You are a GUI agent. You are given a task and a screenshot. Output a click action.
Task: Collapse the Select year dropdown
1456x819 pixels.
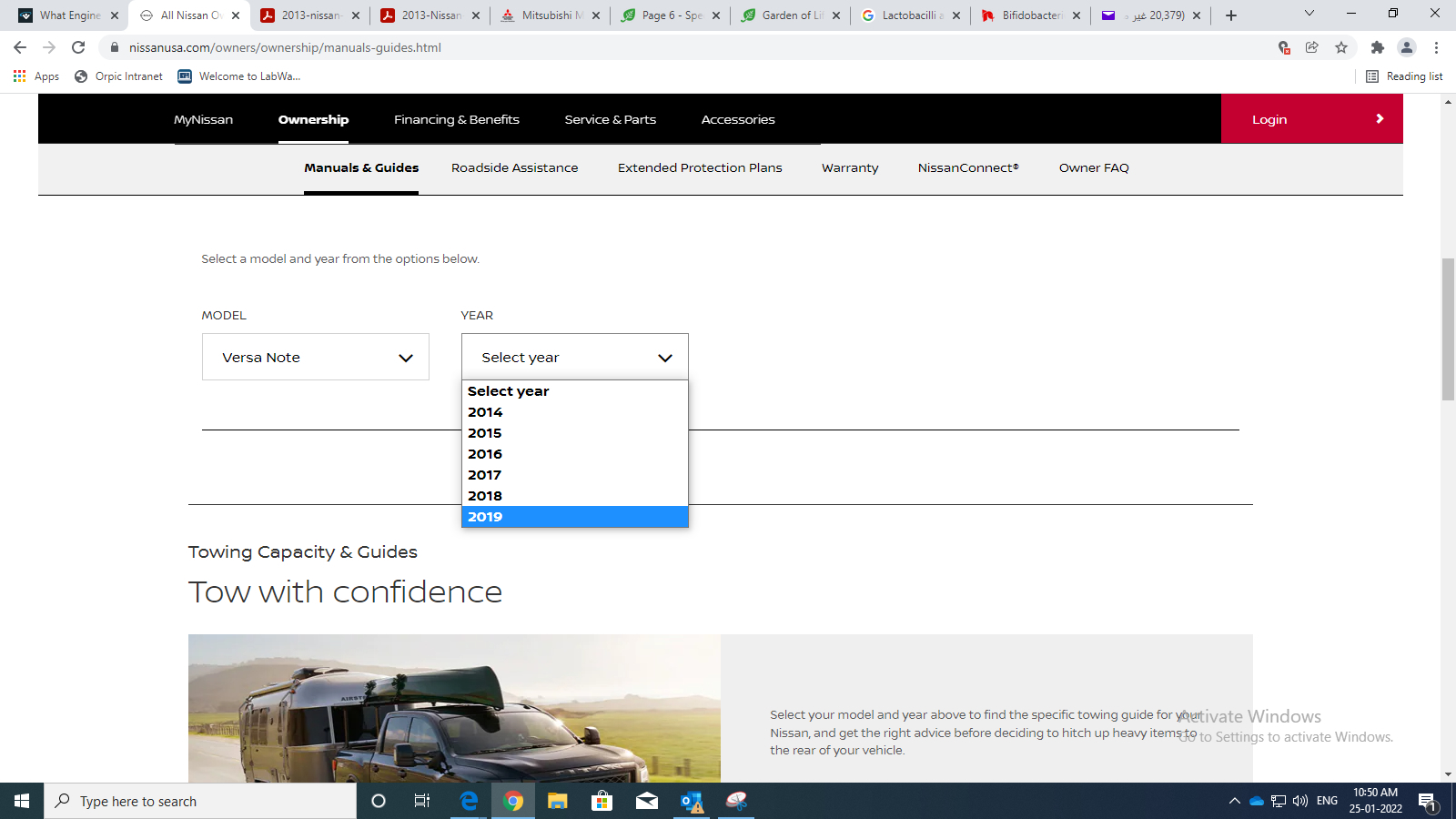point(574,358)
